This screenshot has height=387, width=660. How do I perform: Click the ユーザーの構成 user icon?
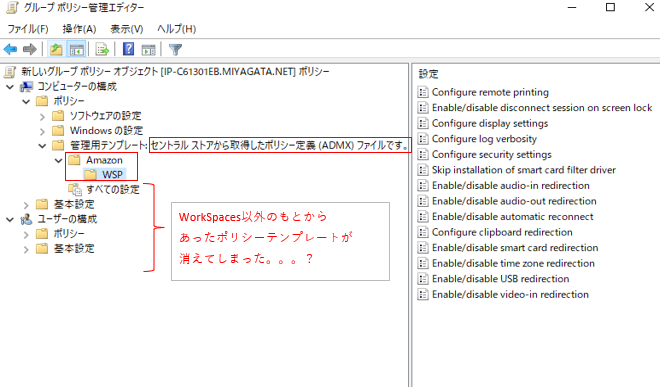click(27, 219)
